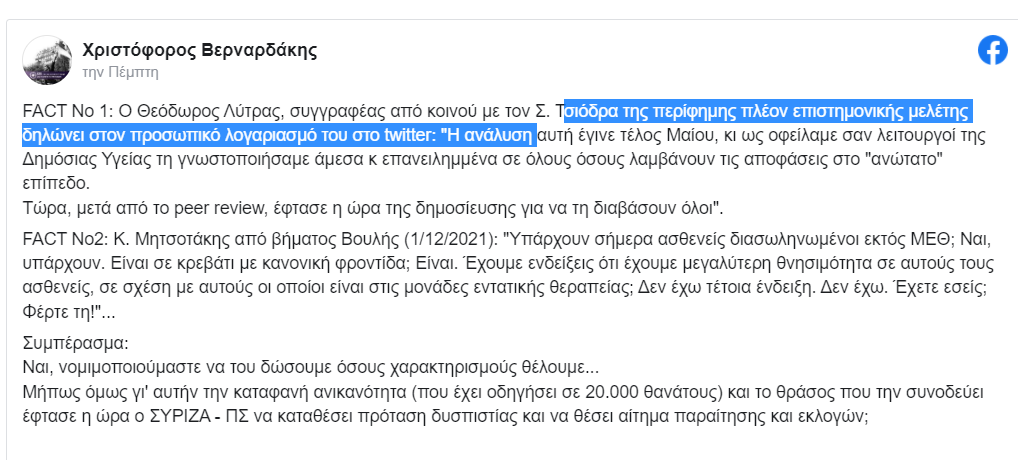Click Χριστόφορος Βερναρδάκης profile avatar
The image size is (1018, 460).
[47, 60]
